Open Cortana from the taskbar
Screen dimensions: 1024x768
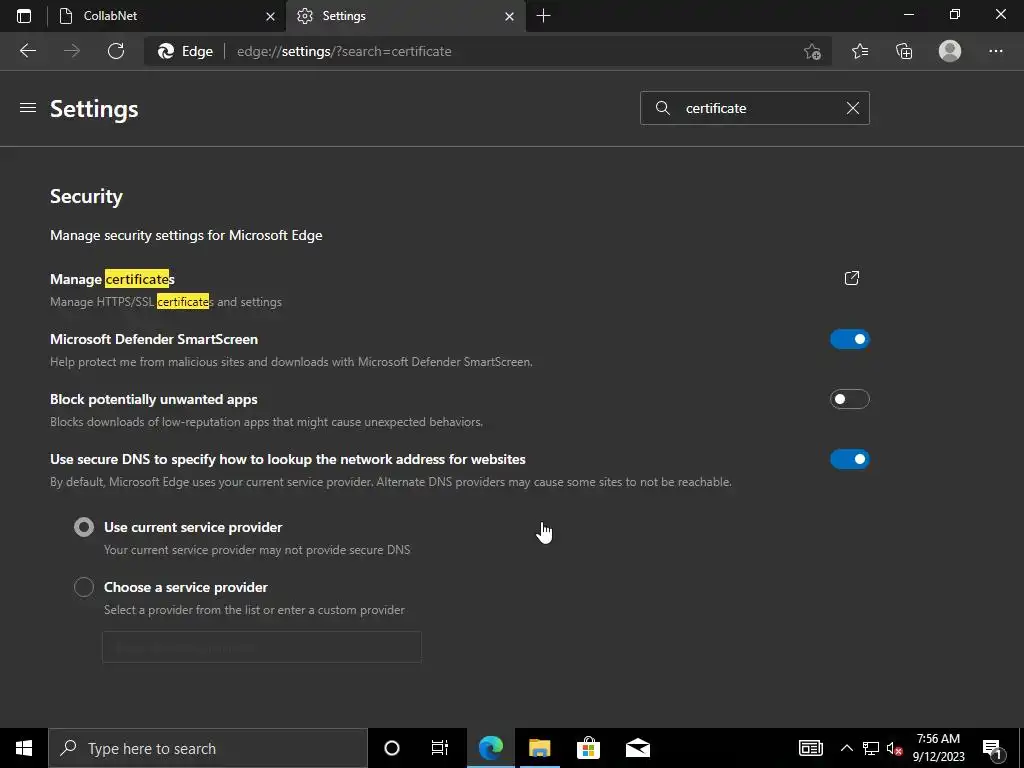click(x=392, y=748)
